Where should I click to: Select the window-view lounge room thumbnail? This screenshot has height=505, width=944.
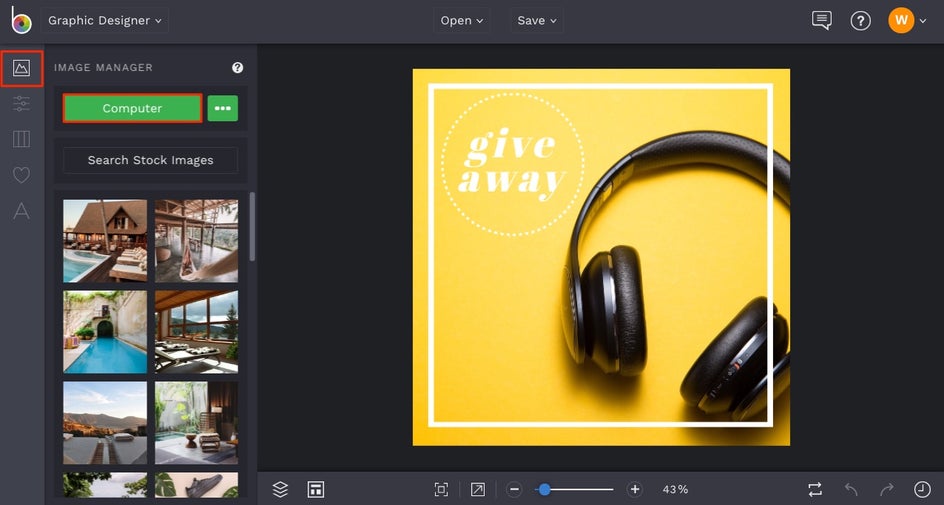[x=196, y=332]
